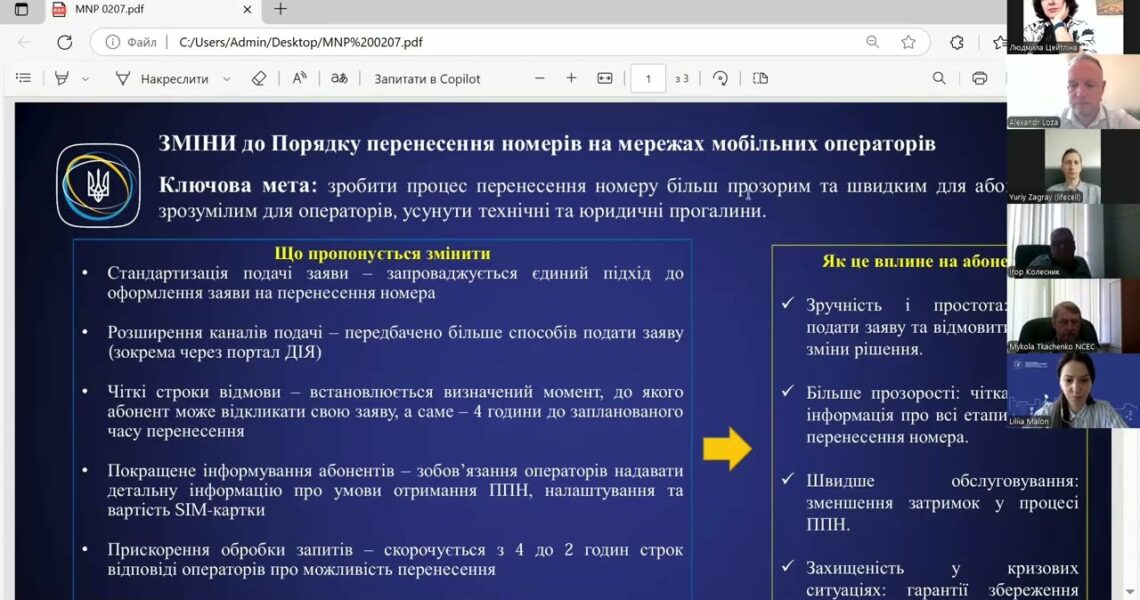Open the zoom magnifier in address bar

[x=872, y=42]
